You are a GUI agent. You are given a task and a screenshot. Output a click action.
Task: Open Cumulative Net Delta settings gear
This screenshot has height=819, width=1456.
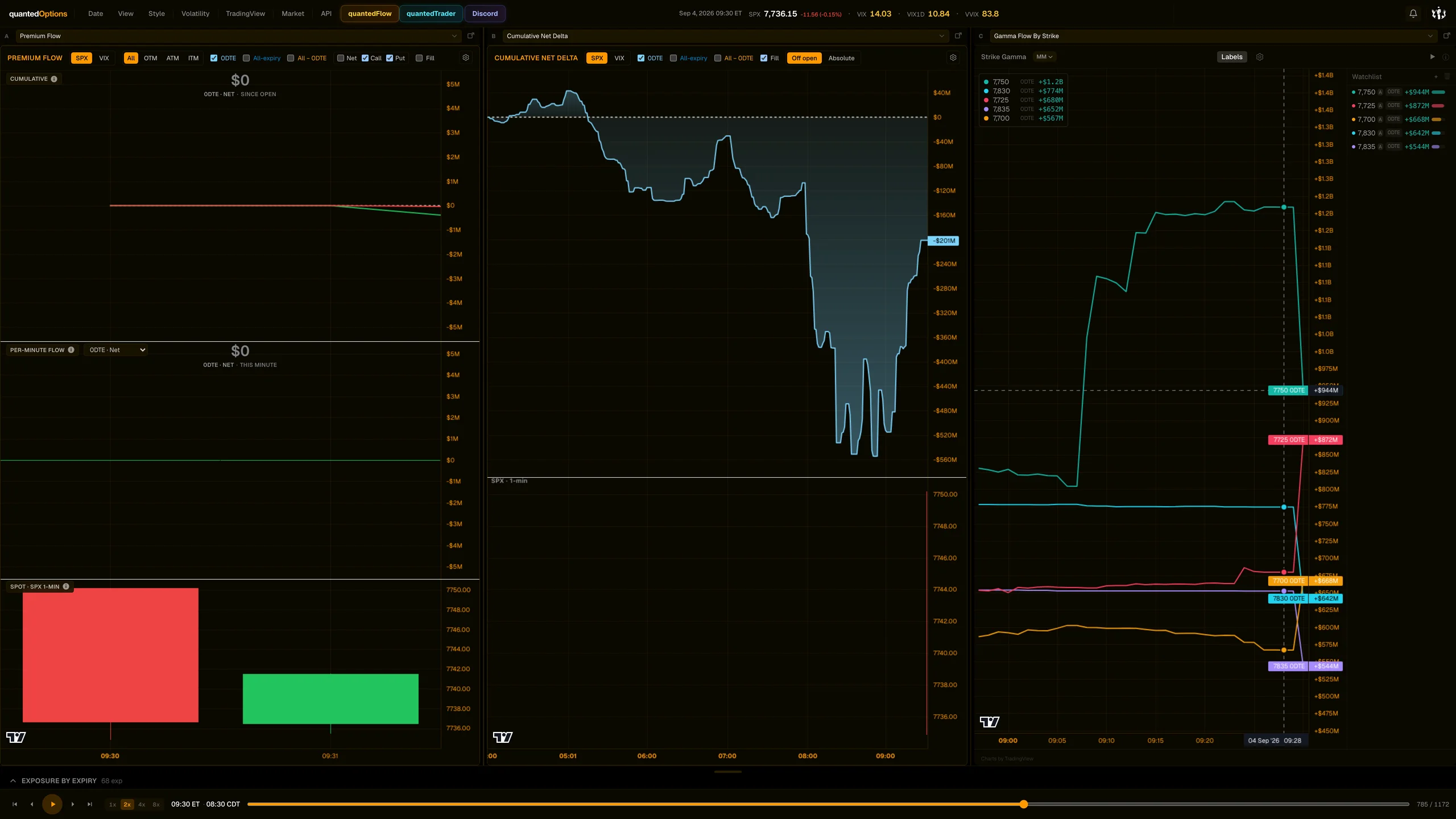(953, 58)
